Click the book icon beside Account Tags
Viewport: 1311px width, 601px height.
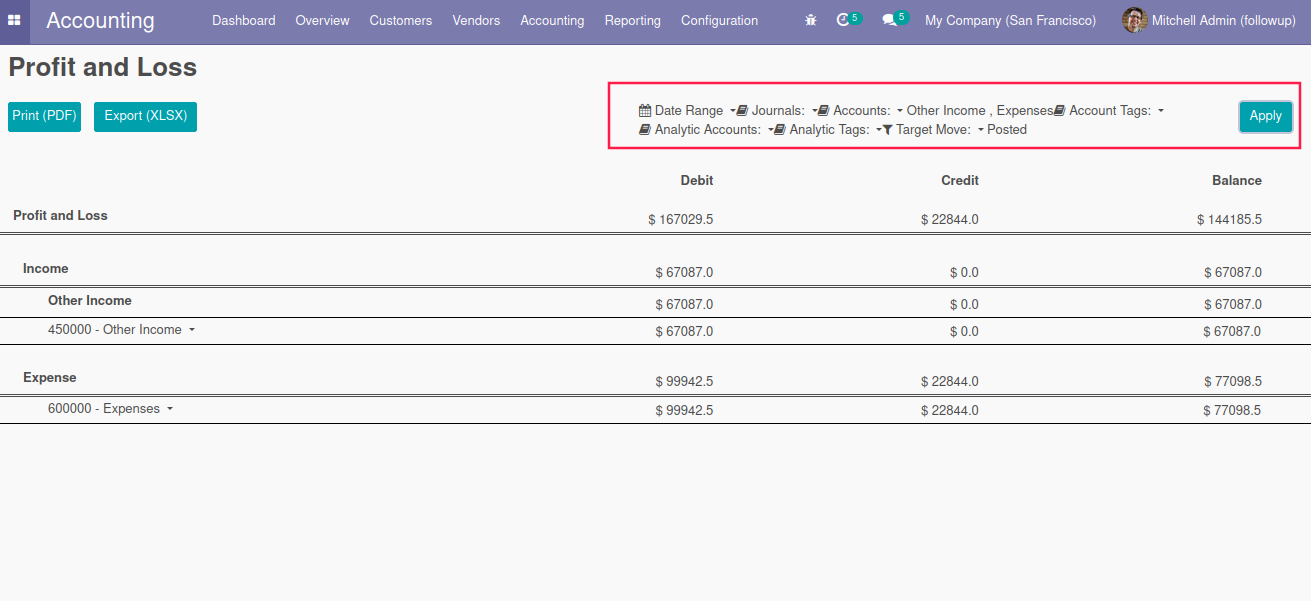point(1059,111)
